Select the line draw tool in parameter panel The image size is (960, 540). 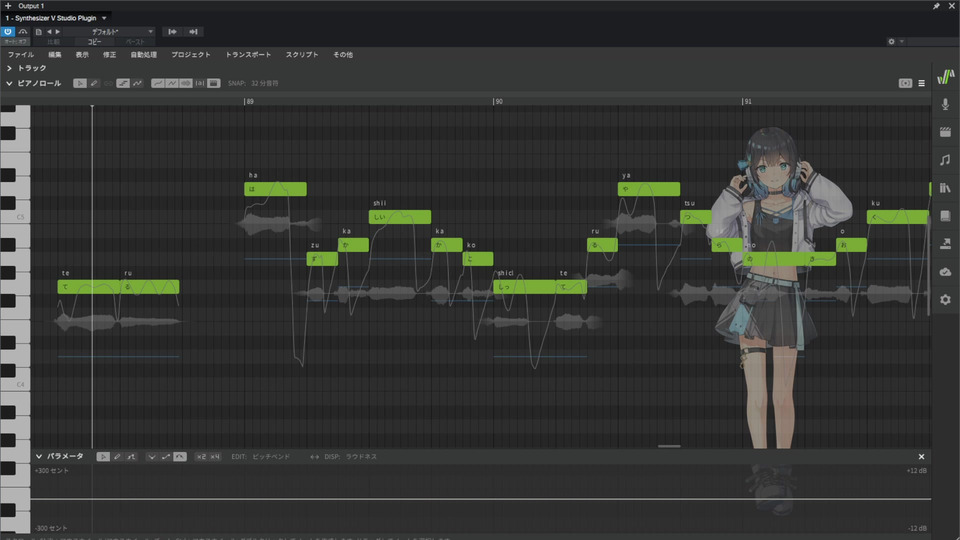[131, 457]
